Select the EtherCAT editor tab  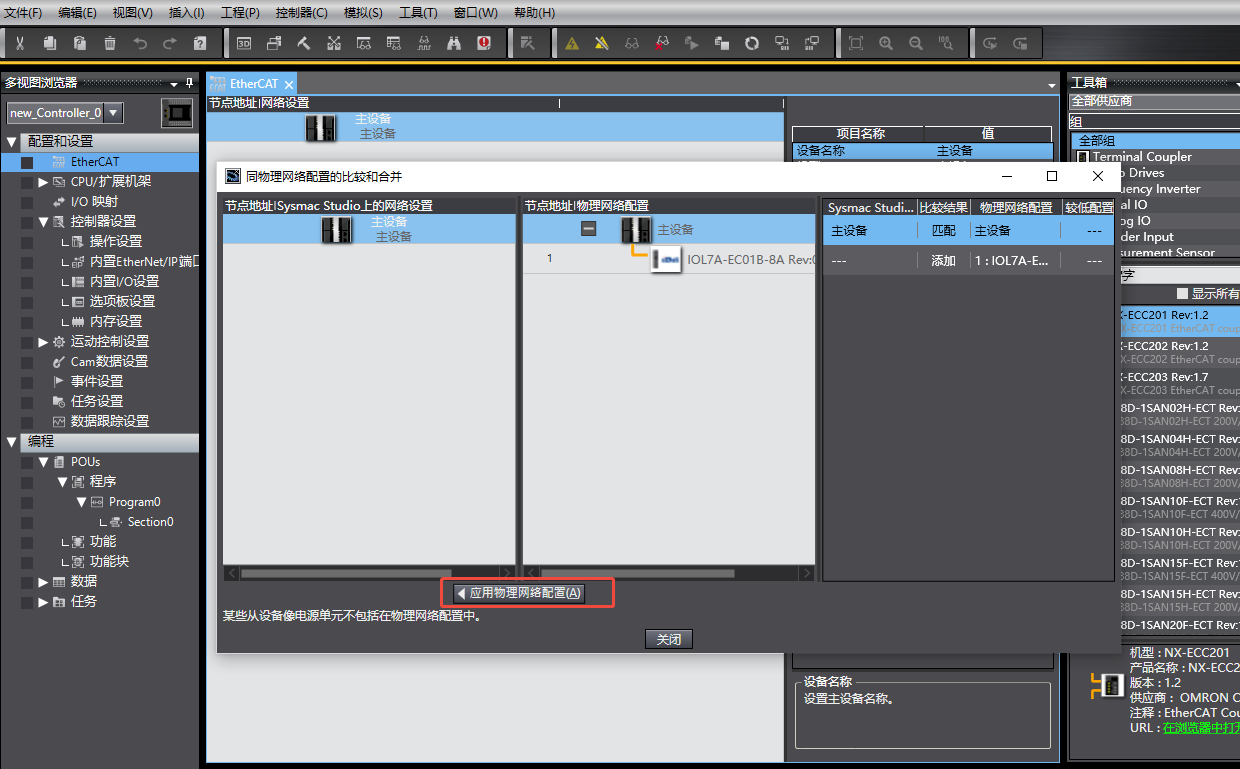(247, 85)
